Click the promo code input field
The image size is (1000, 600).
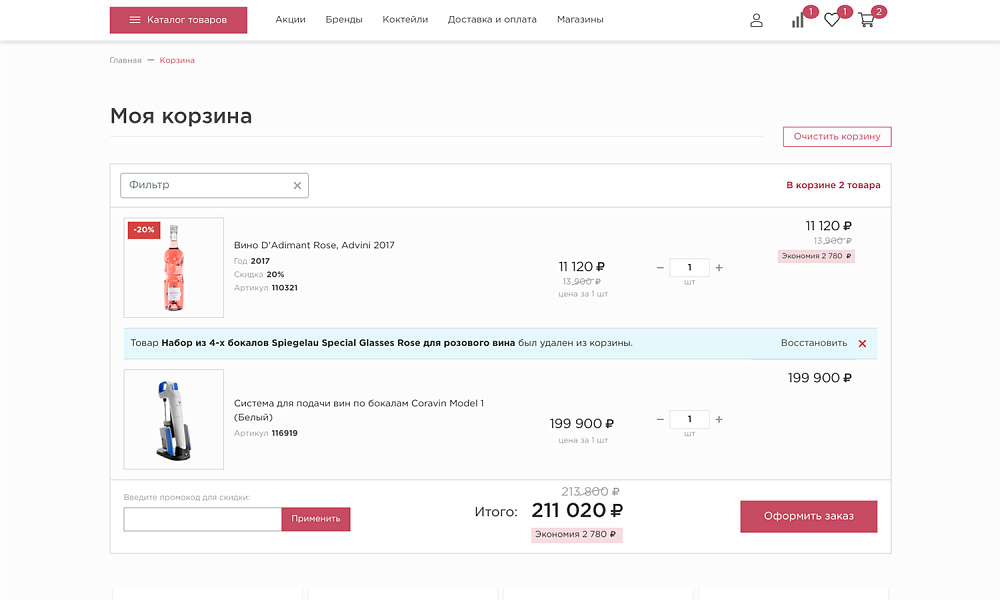point(201,519)
